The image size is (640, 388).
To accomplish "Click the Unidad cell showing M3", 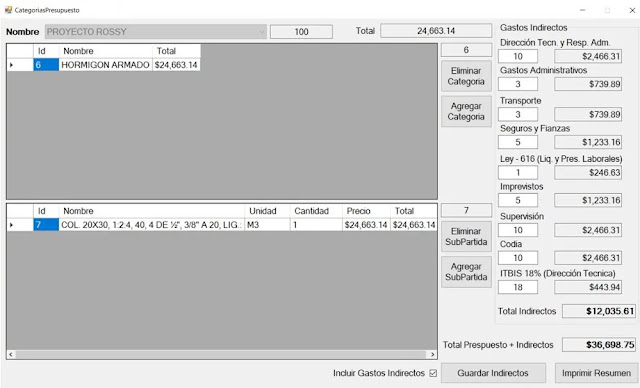I will (x=267, y=225).
